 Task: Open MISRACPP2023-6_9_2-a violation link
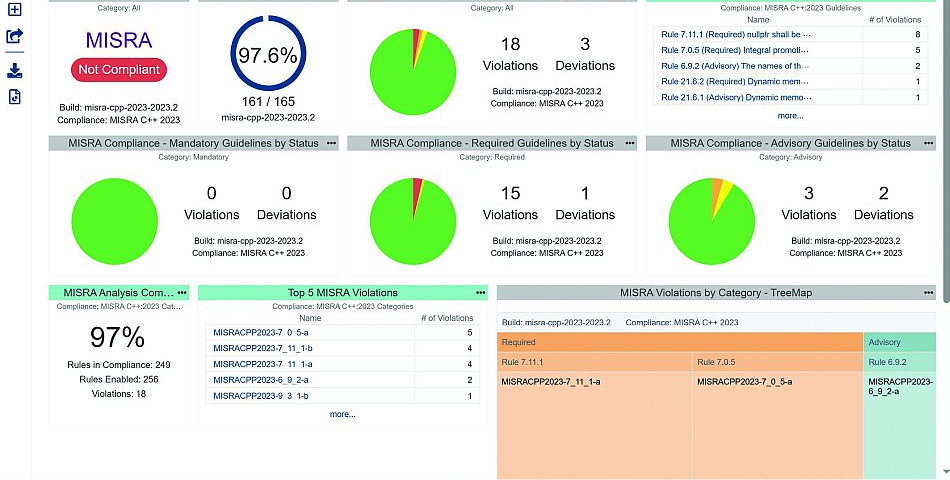pyautogui.click(x=260, y=380)
